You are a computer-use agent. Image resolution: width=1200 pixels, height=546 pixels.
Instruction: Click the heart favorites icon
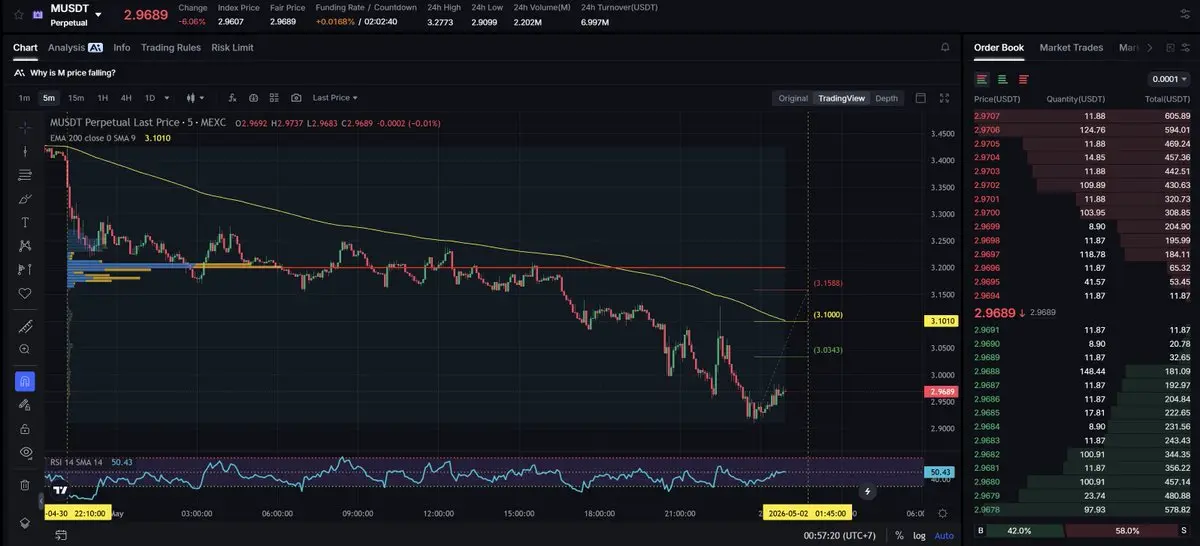click(x=25, y=293)
